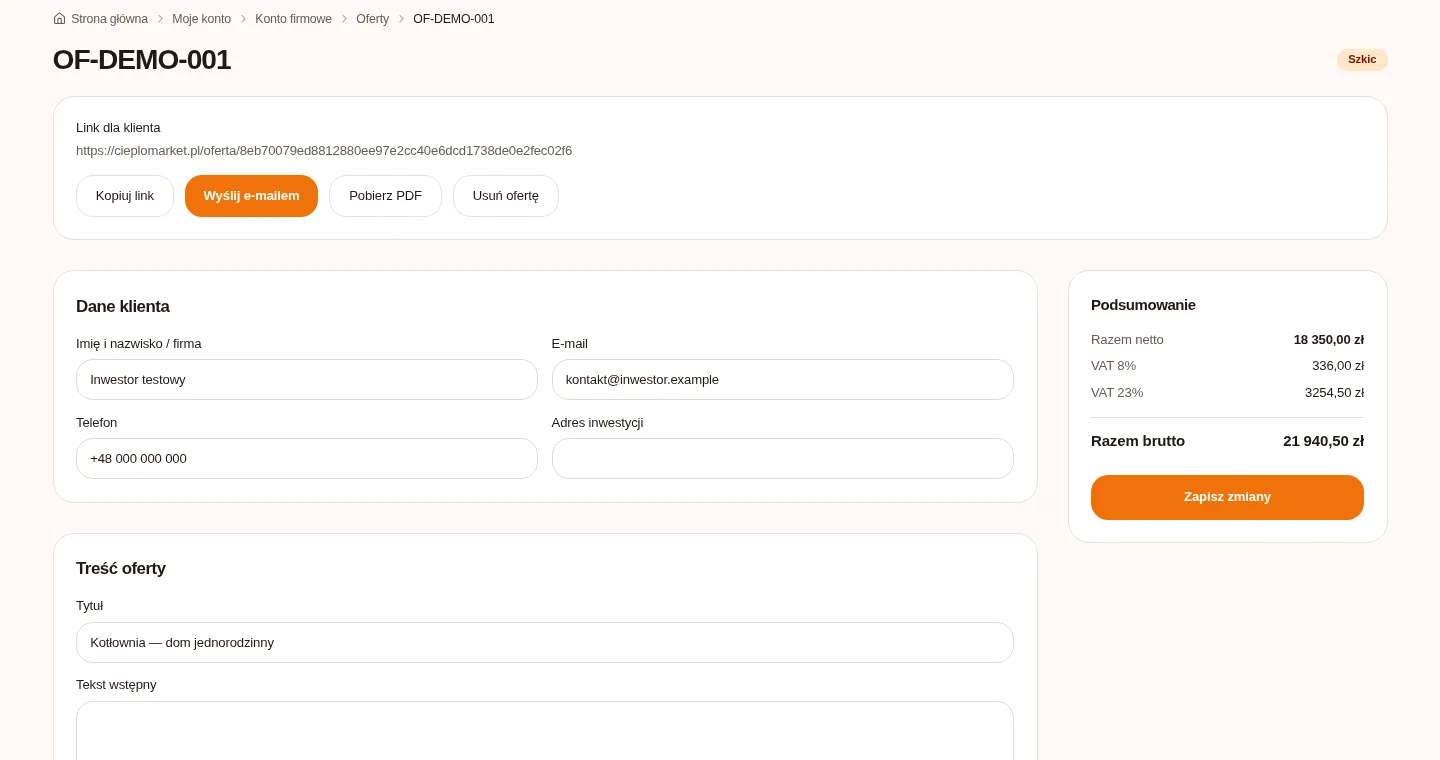Click into the Tekst wstępny text area
The width and height of the screenshot is (1440, 760).
click(x=545, y=731)
